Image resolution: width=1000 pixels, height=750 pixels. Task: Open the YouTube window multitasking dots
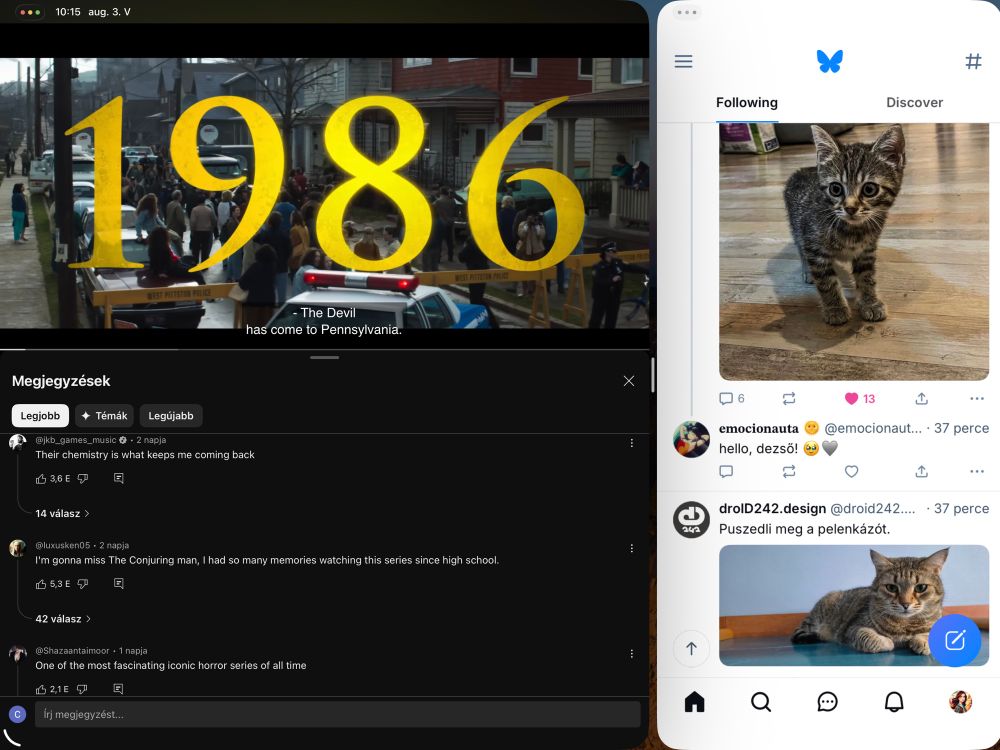(30, 12)
